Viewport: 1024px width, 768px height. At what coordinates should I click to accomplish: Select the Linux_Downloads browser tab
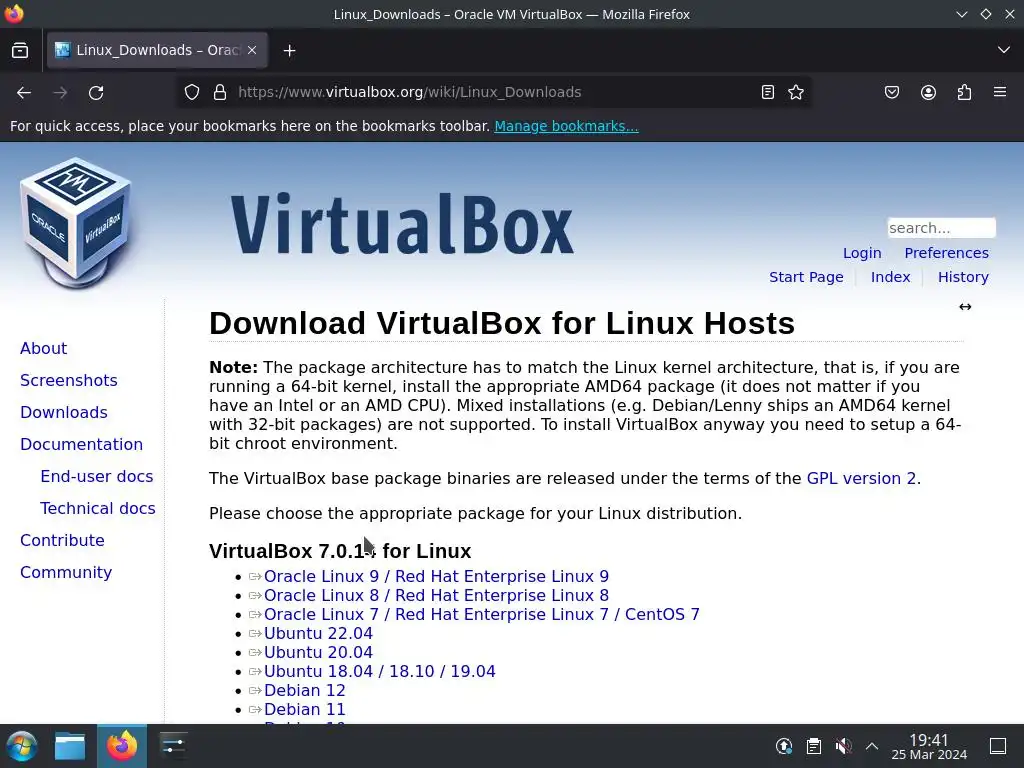click(157, 50)
